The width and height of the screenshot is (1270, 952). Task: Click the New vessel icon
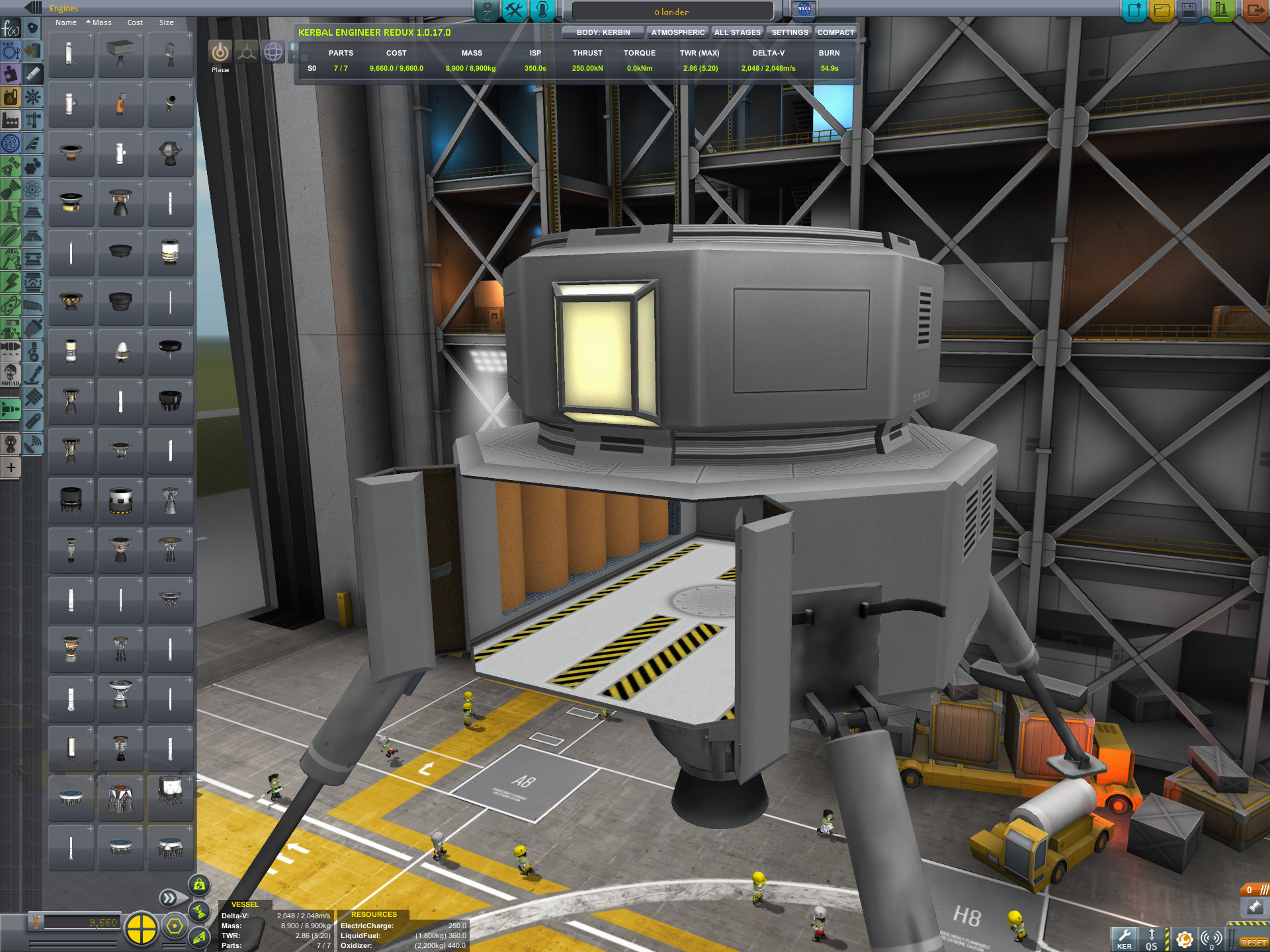coord(1134,10)
